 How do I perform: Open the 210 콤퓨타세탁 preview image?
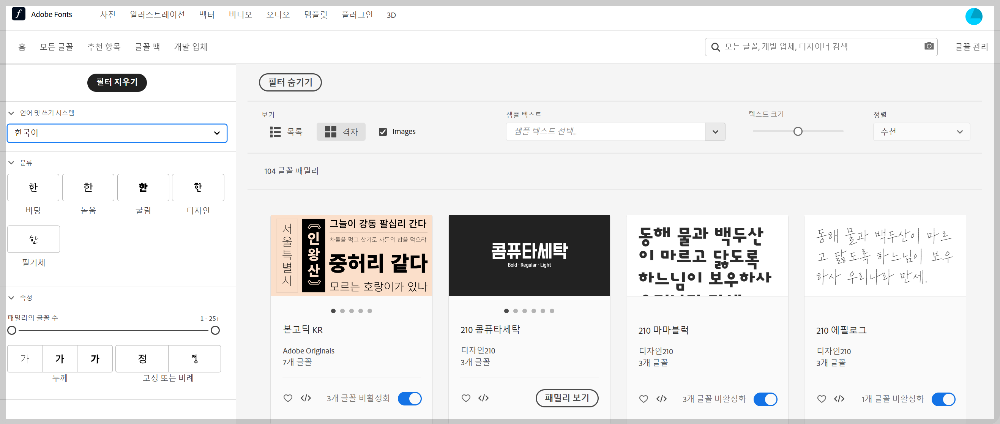coord(529,255)
